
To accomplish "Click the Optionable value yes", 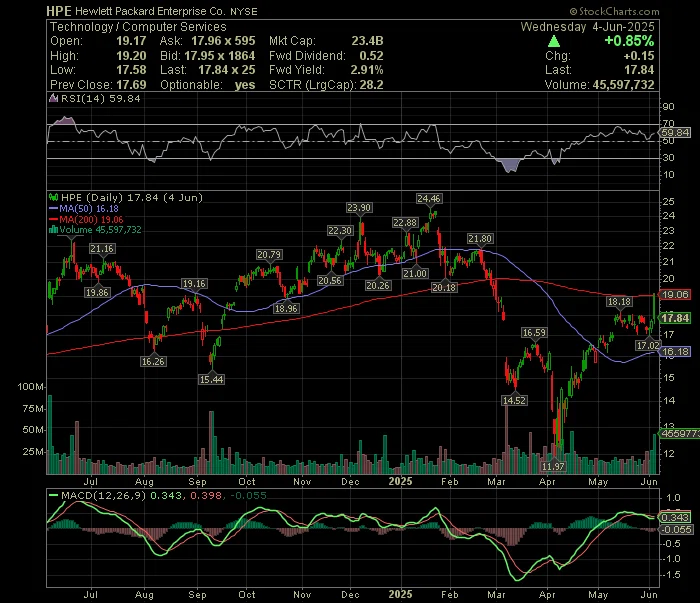I will pos(245,85).
